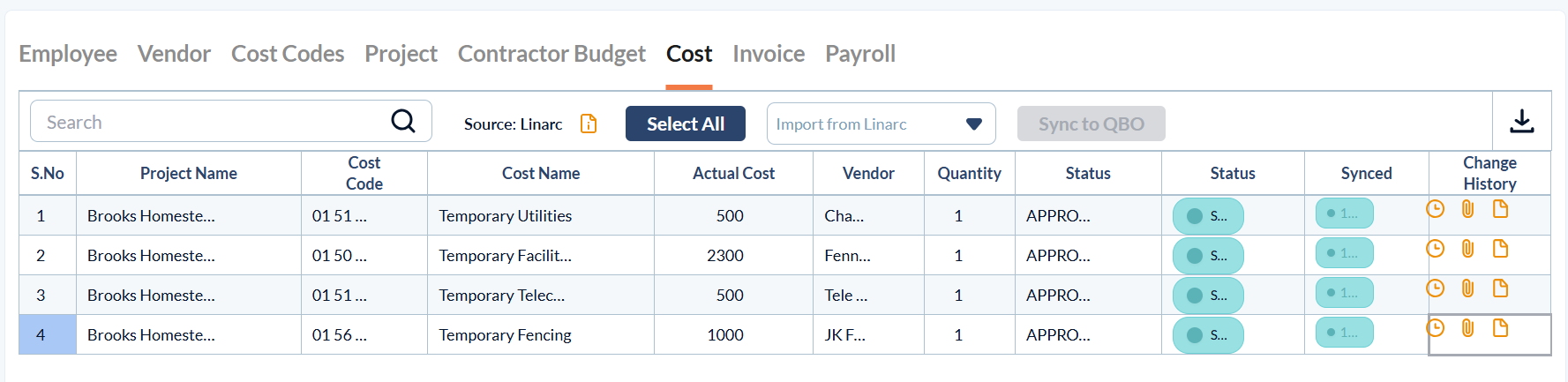Viewport: 1568px width, 382px height.
Task: Click the paperclip icon for Temporary Fencing
Action: point(1467,328)
